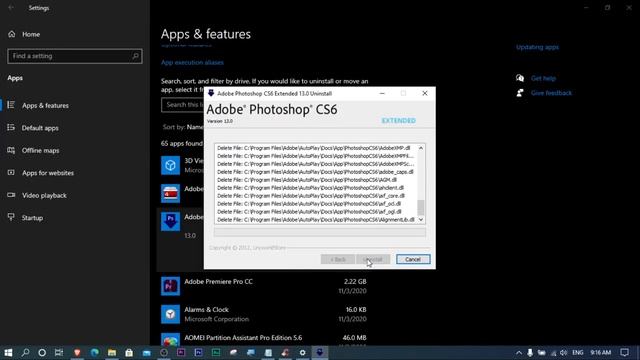640x360 pixels.
Task: Focus the 'Search this list' field
Action: 182,105
